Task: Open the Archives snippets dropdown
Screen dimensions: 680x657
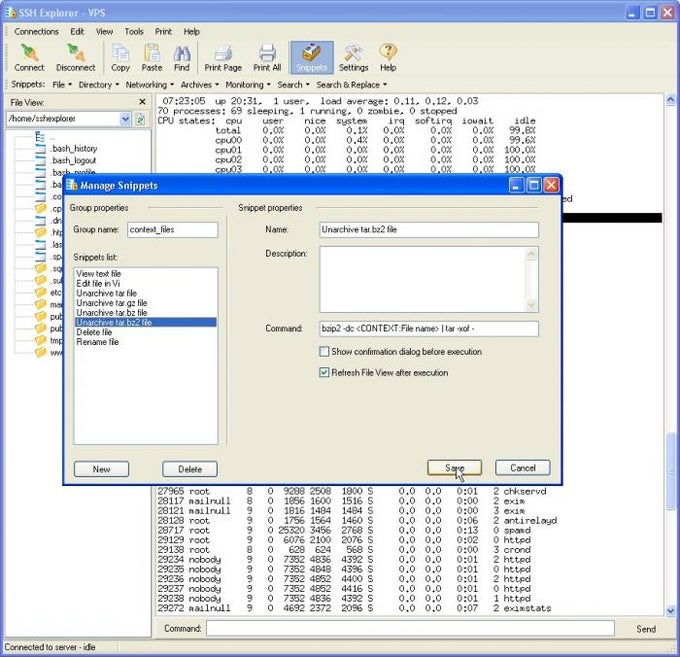Action: click(199, 85)
